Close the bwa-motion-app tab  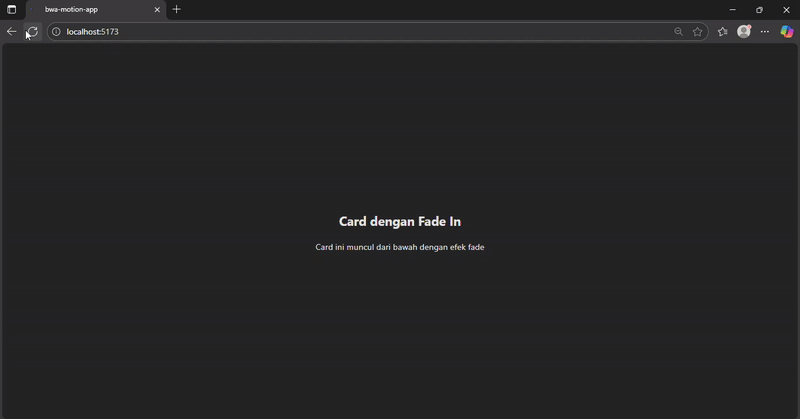(157, 10)
